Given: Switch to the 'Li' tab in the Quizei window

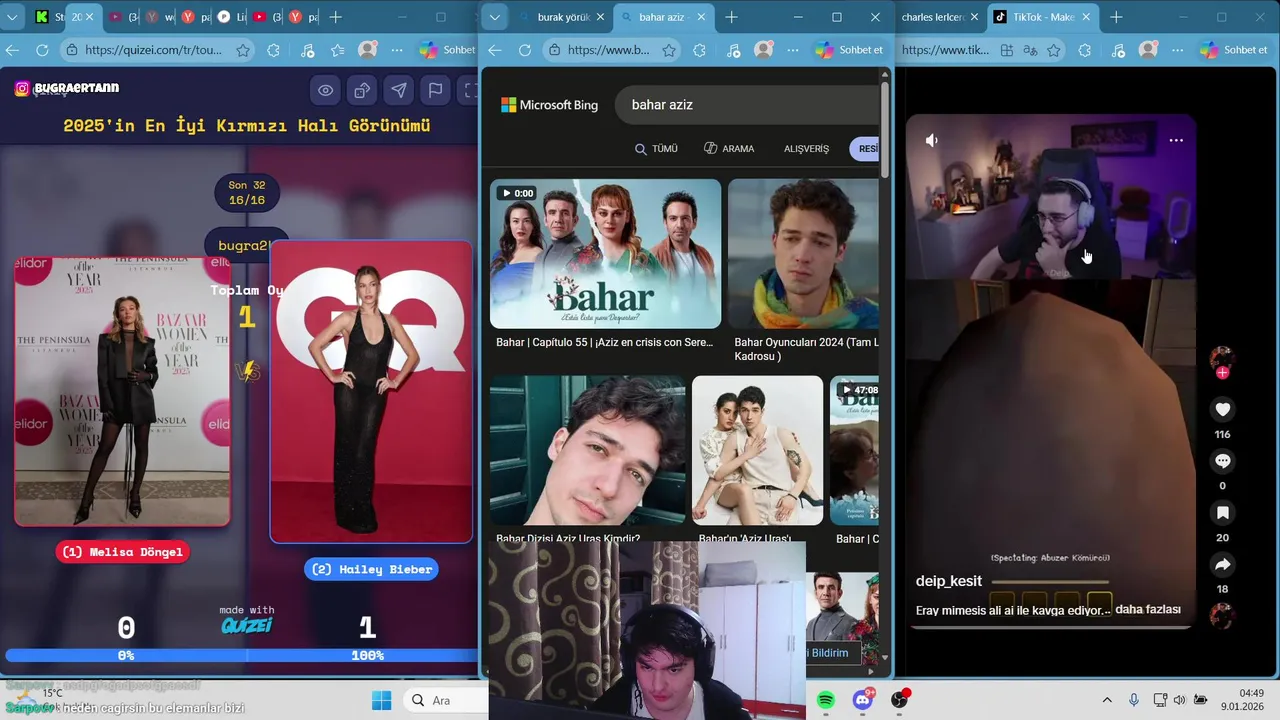Looking at the screenshot, I should click(232, 17).
